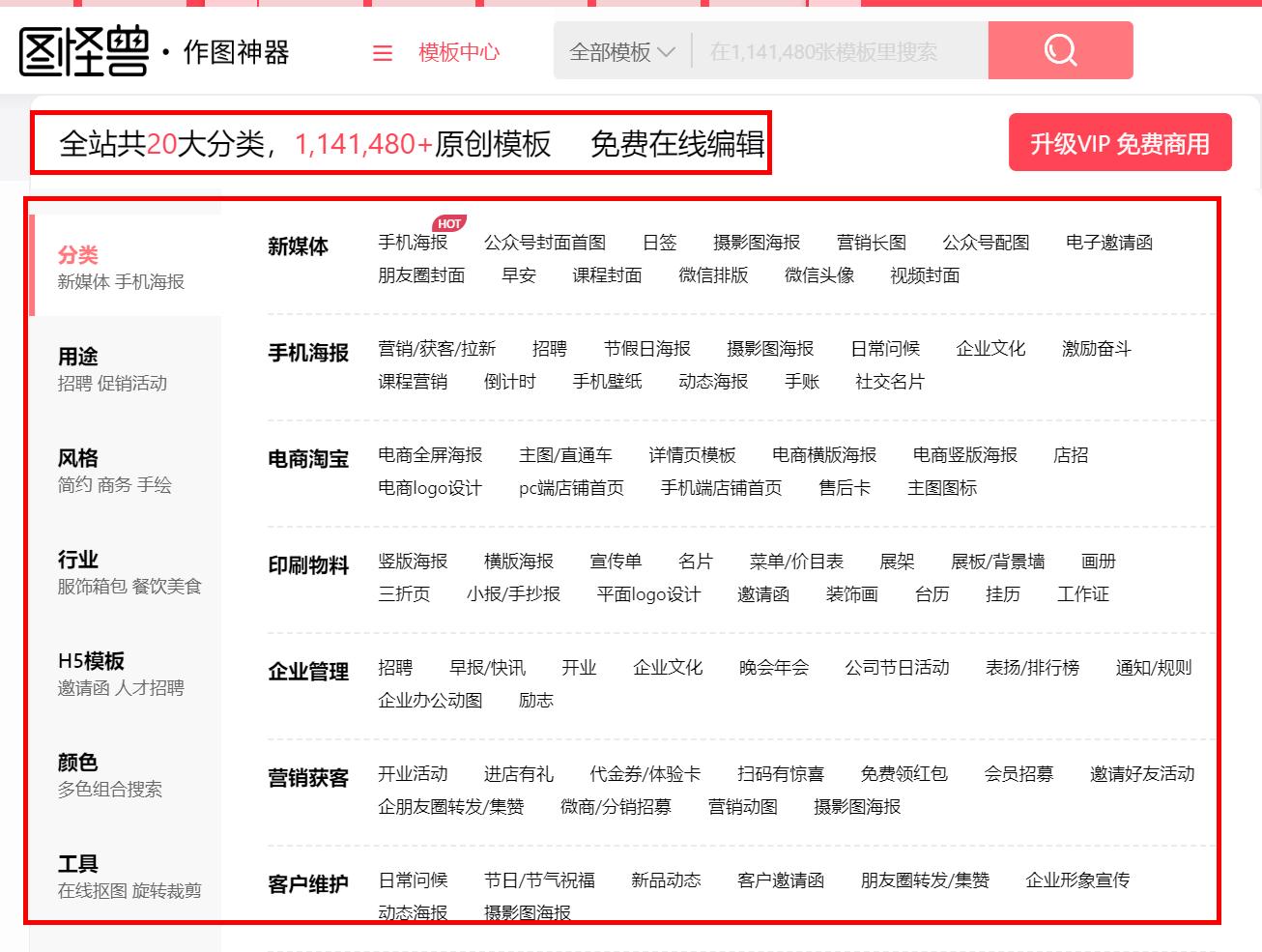
Task: Click the magnifier search icon
Action: point(1060,51)
